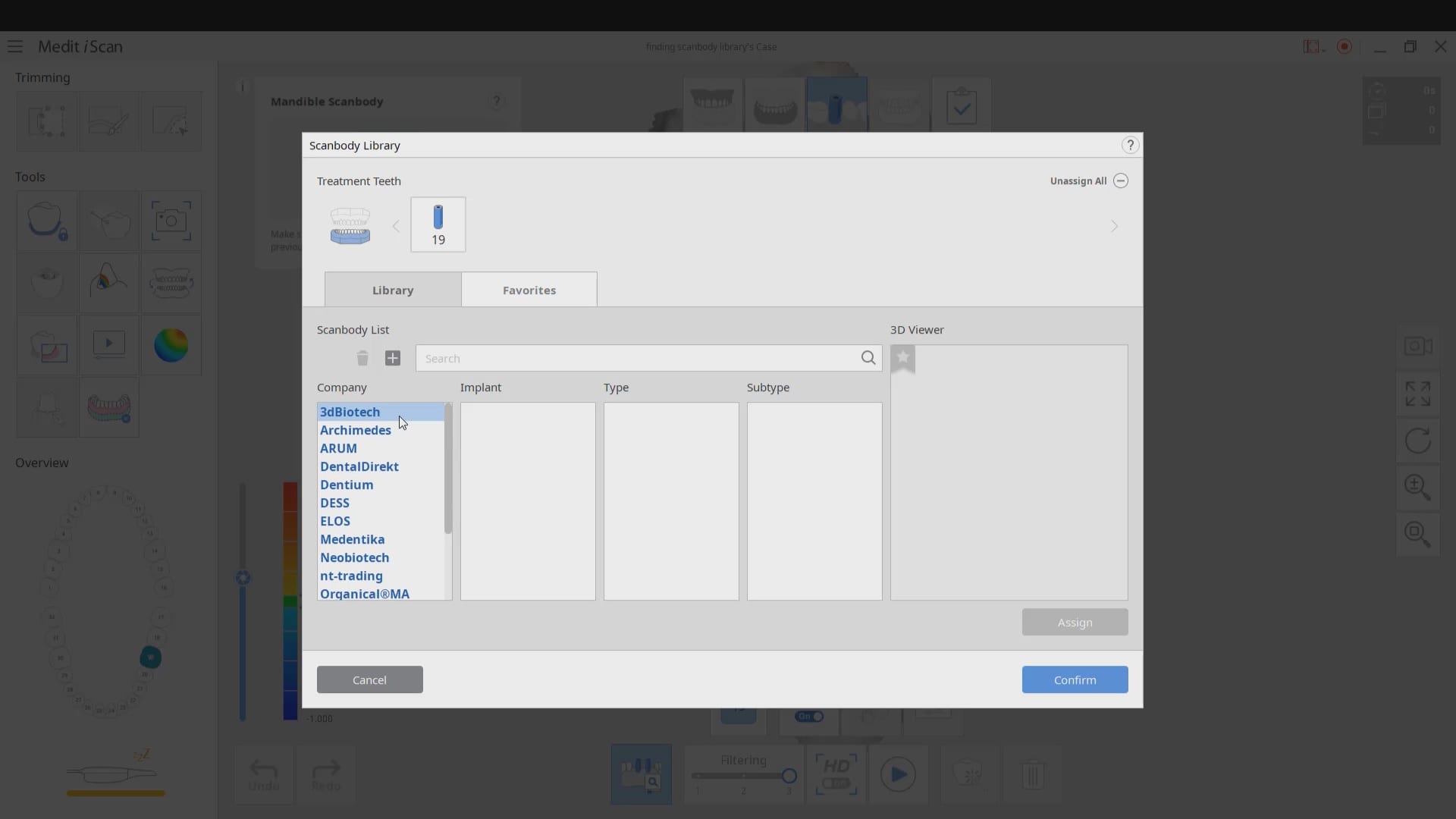1456x819 pixels.
Task: Click the Redo button
Action: click(x=326, y=774)
